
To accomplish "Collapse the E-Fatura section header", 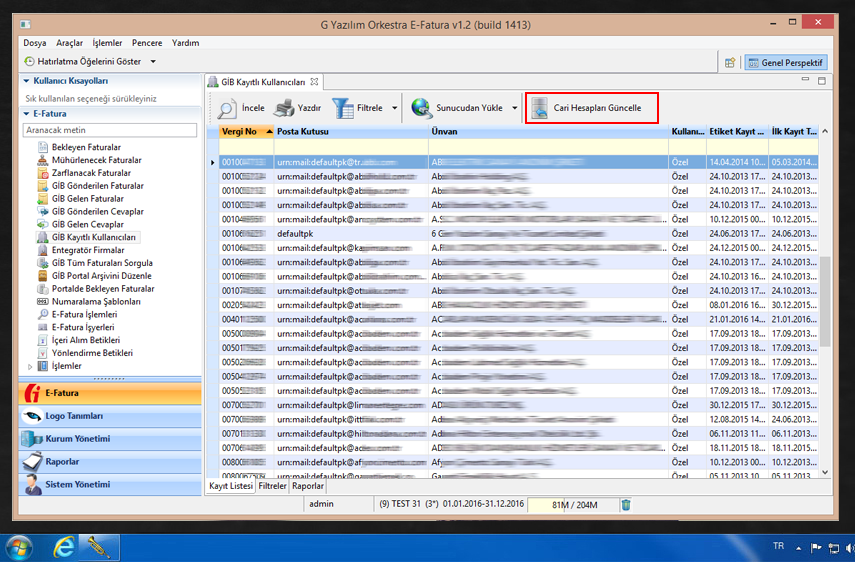I will [26, 113].
